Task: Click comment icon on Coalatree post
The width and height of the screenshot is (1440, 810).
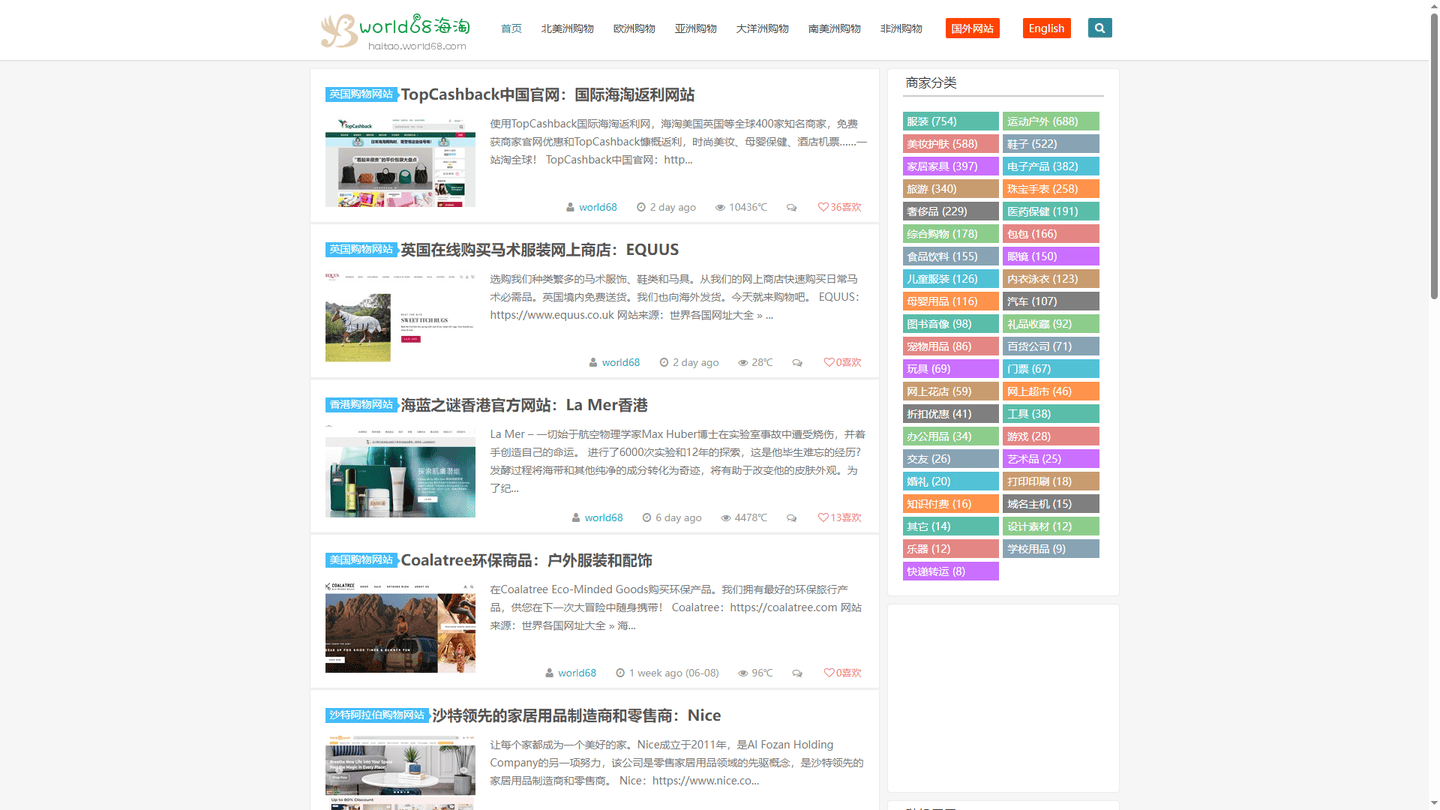Action: coord(797,673)
